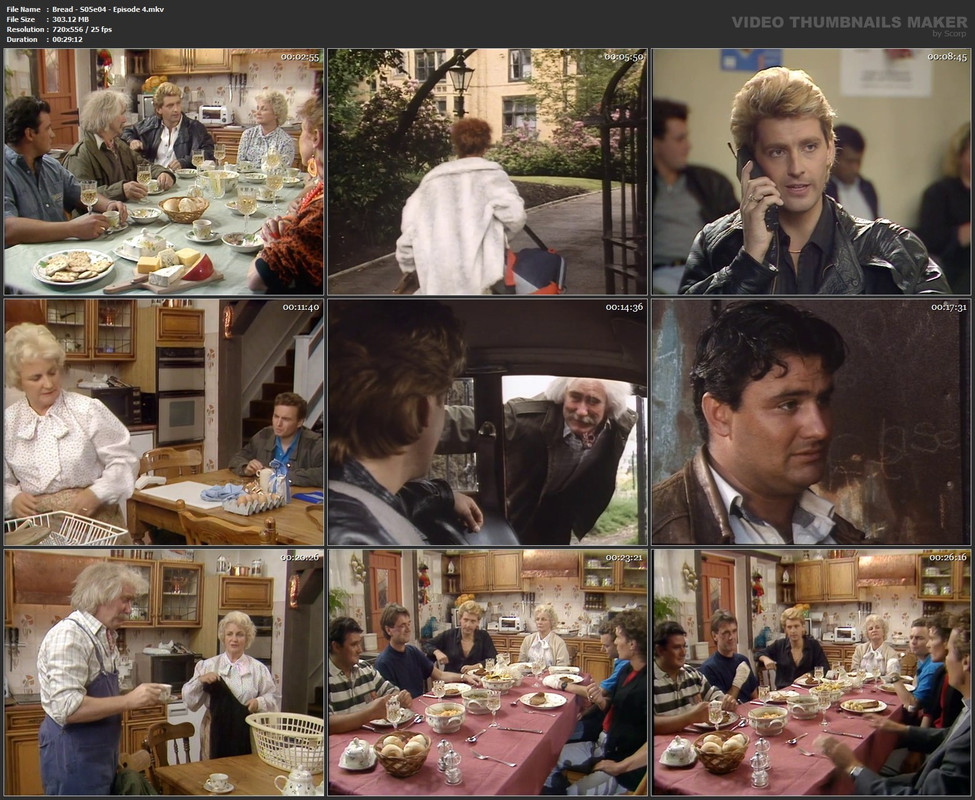Click the resolution value '720x556 / 25 fps'
Viewport: 975px width, 800px height.
pos(82,29)
